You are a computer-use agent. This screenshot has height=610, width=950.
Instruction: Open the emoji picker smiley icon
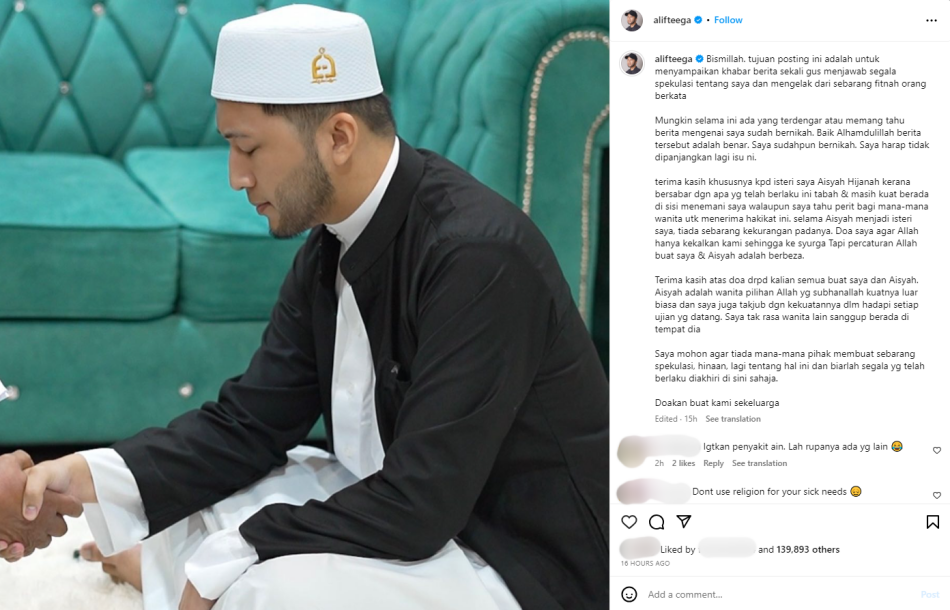[x=629, y=594]
